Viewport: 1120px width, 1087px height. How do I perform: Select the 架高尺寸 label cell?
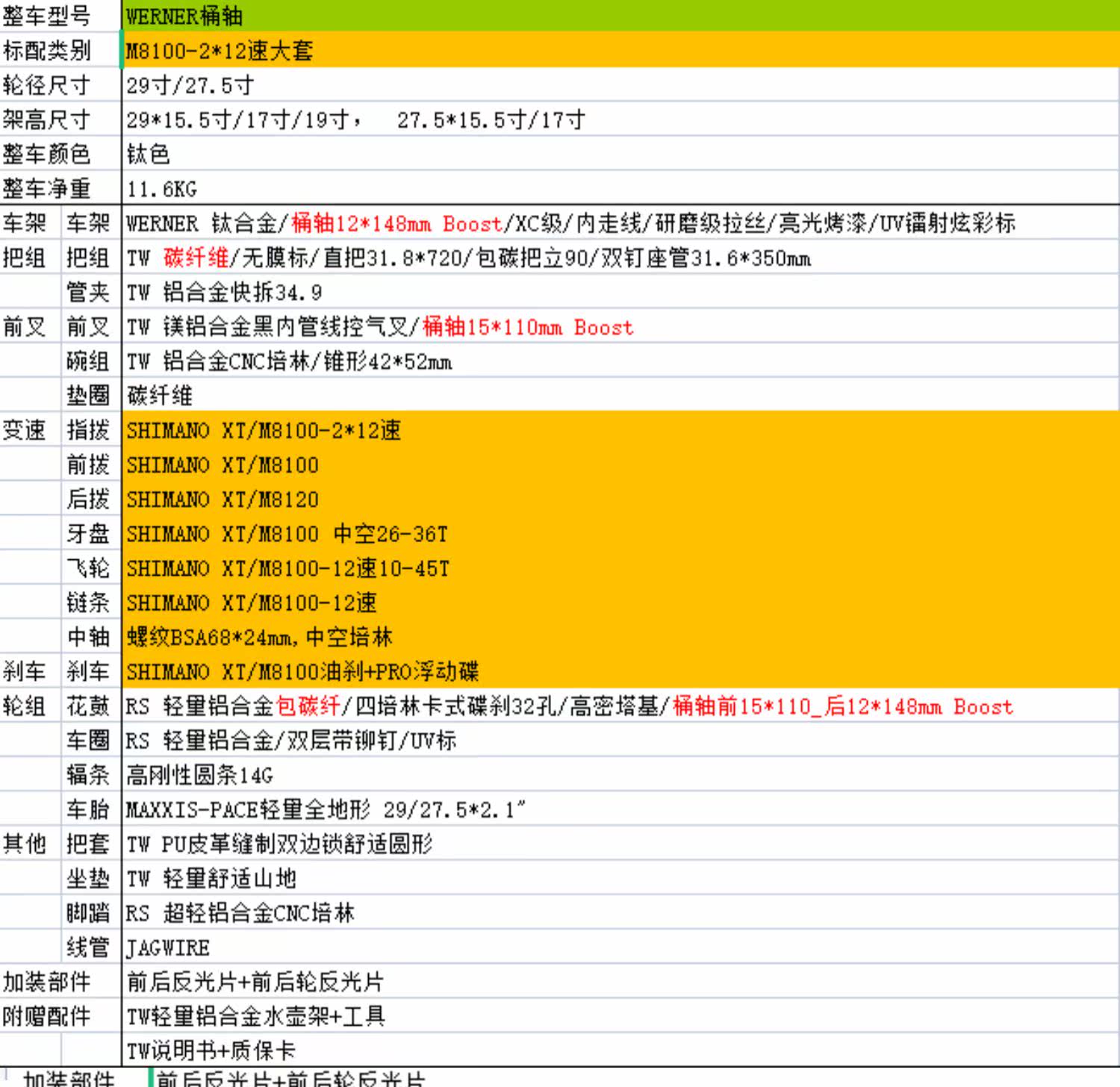(x=60, y=119)
